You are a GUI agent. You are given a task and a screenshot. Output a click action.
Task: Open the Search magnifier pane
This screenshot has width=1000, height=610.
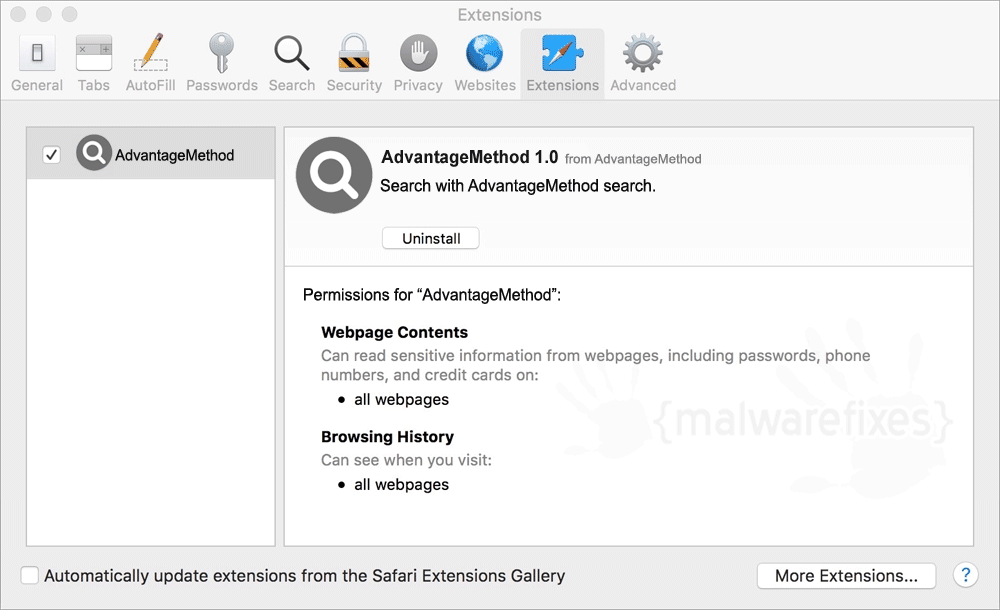(x=291, y=63)
